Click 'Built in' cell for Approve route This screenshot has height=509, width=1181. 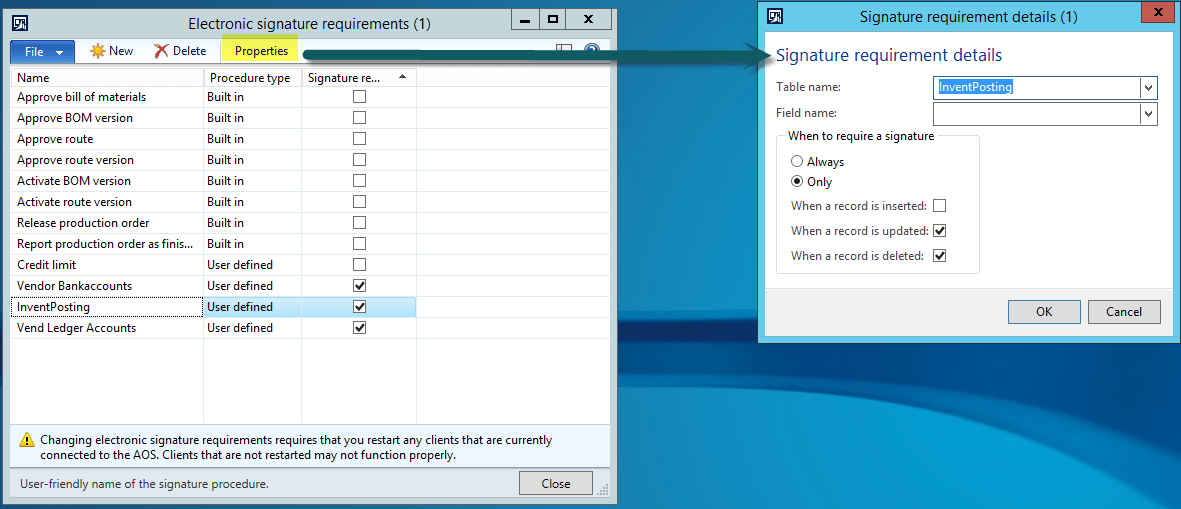(x=253, y=139)
